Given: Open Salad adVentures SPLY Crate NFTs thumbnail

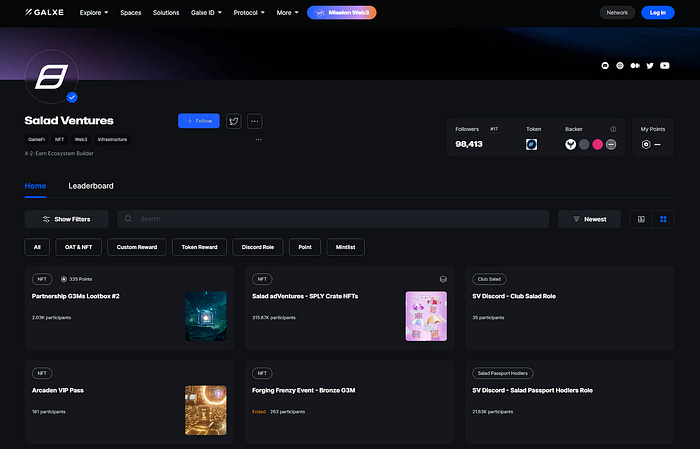Looking at the screenshot, I should tap(426, 316).
